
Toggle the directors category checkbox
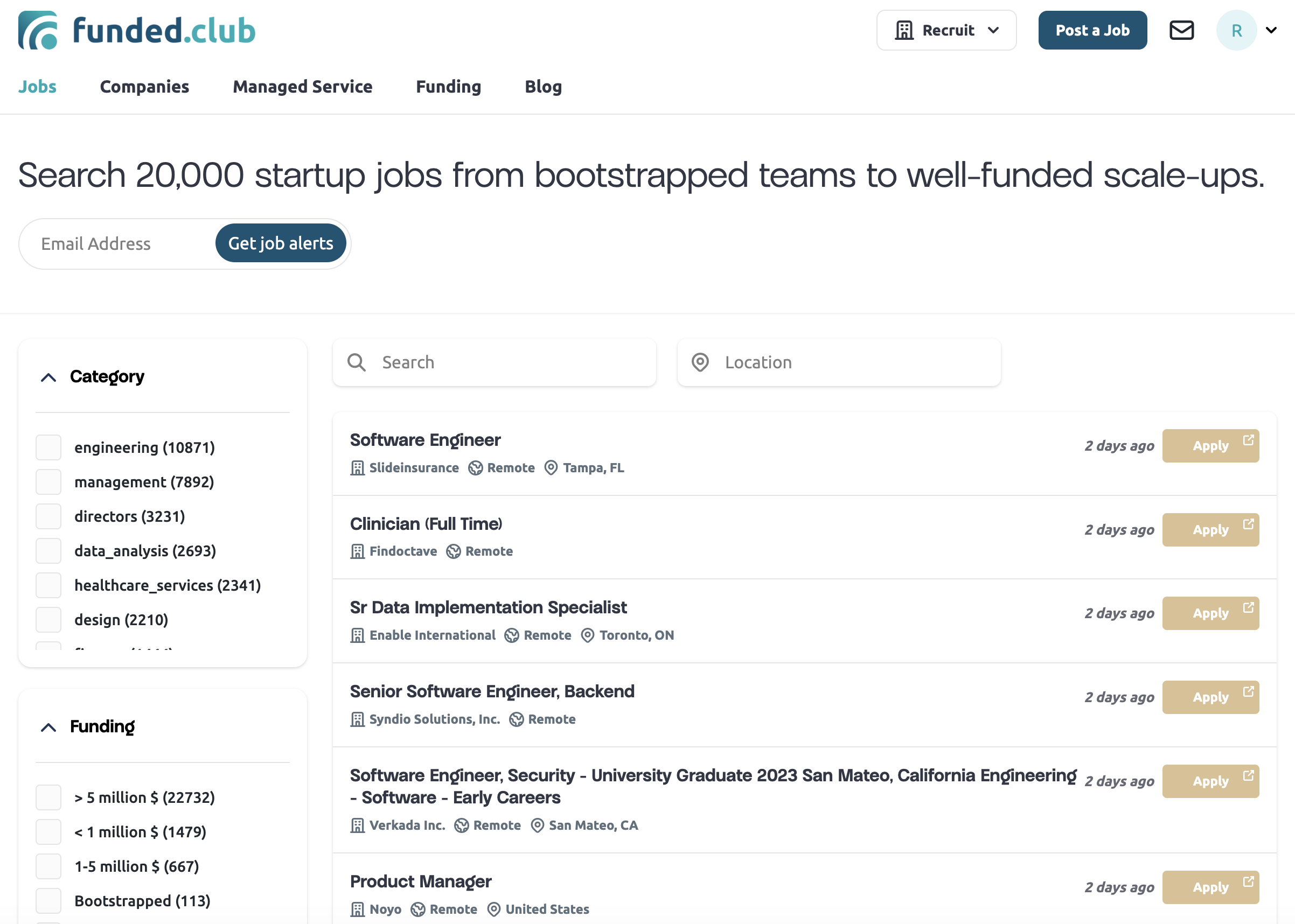coord(48,516)
